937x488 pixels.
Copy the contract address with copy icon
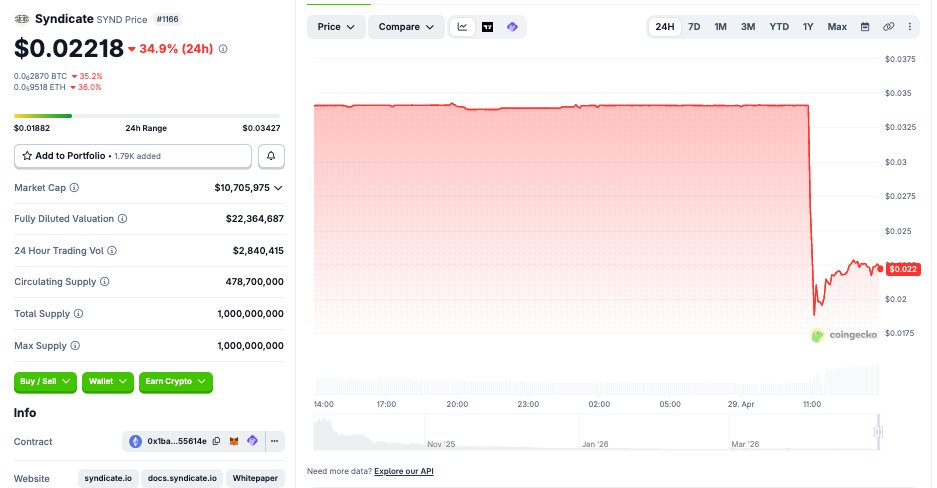click(x=215, y=441)
